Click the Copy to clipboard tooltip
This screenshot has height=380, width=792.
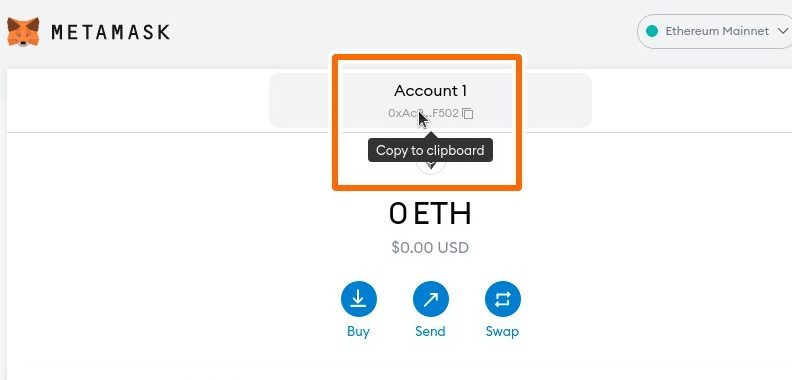coord(430,150)
